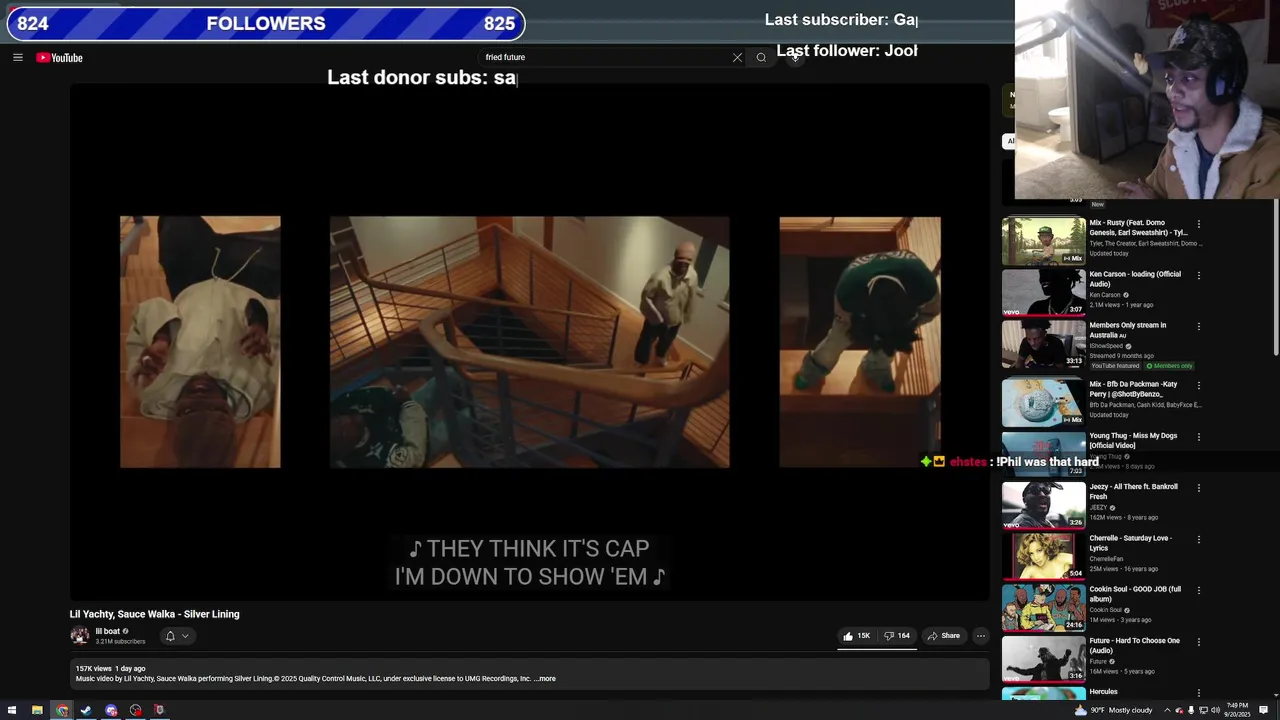The width and height of the screenshot is (1280, 720).
Task: Show hidden system tray icons chevron
Action: tap(1167, 710)
